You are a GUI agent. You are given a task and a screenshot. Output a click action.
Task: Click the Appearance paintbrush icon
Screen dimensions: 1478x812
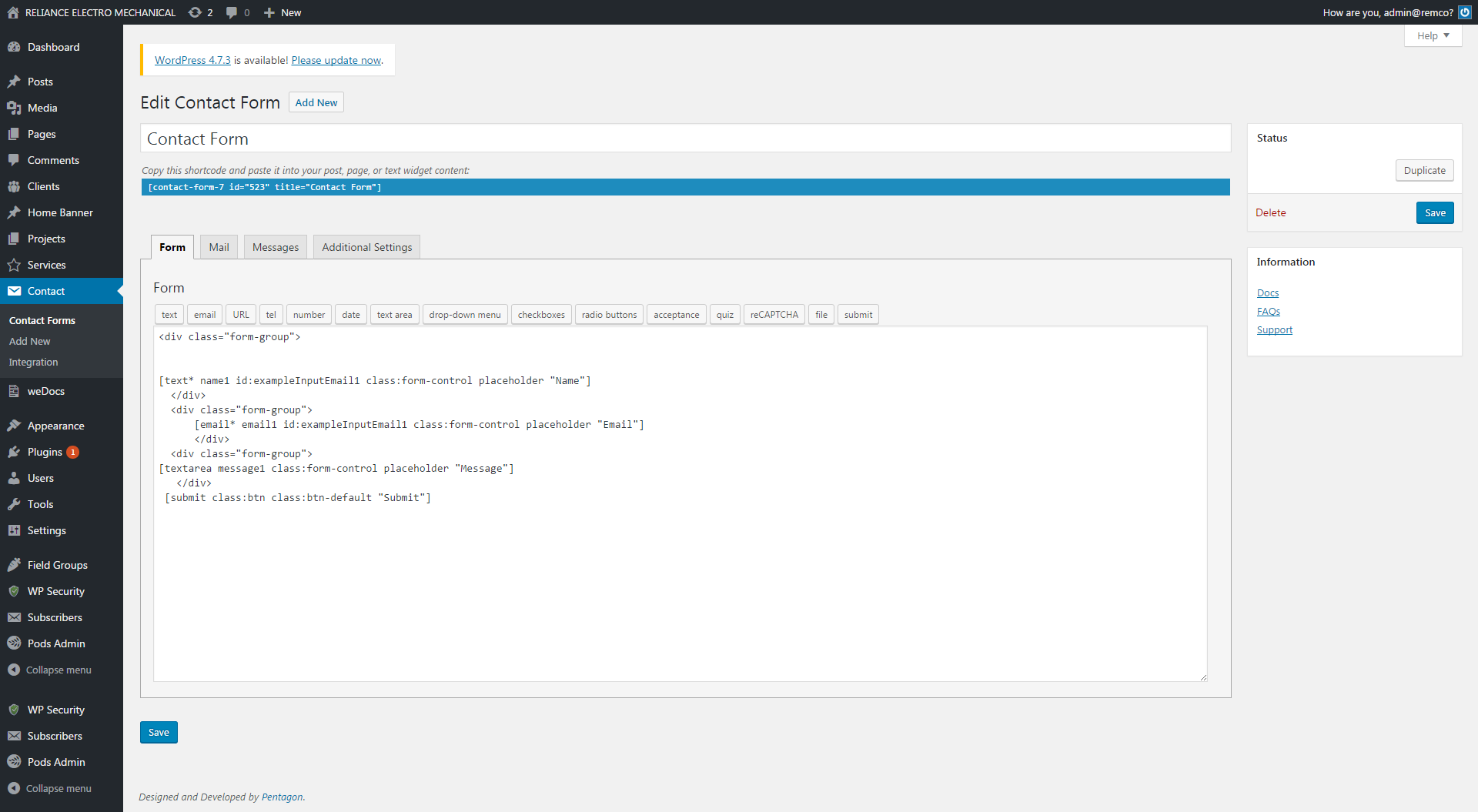point(14,426)
